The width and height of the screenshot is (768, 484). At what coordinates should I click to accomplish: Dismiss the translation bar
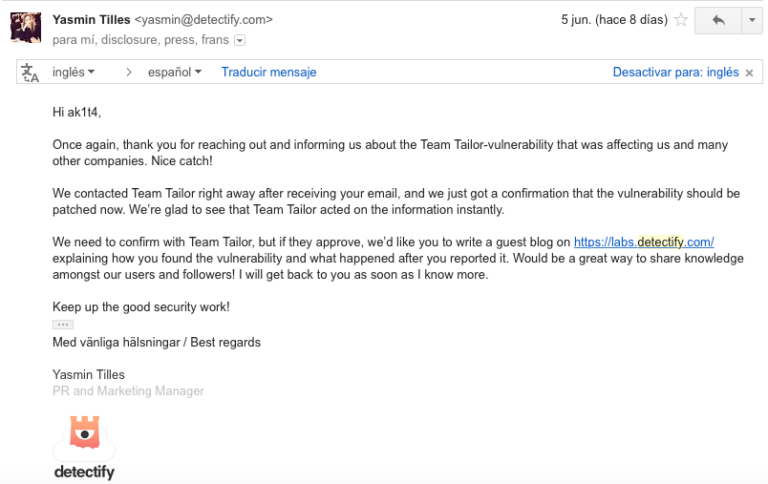[x=749, y=73]
